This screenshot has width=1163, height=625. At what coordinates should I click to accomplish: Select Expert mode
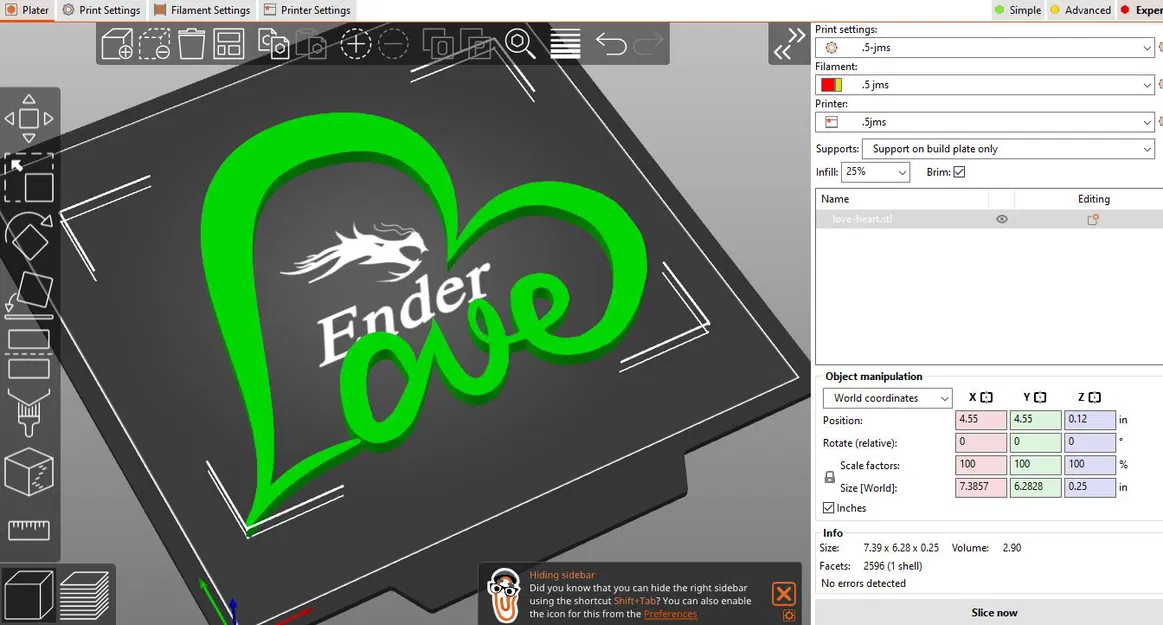click(1140, 10)
